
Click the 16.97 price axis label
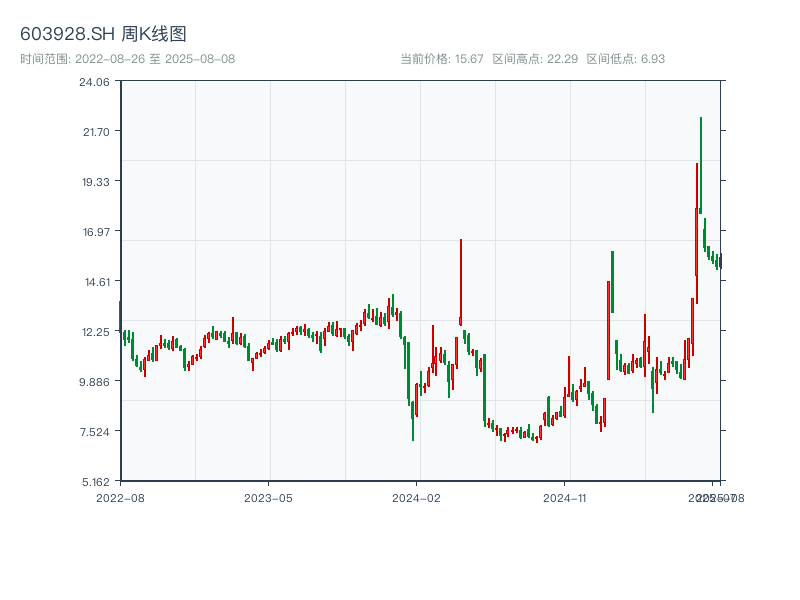click(95, 232)
